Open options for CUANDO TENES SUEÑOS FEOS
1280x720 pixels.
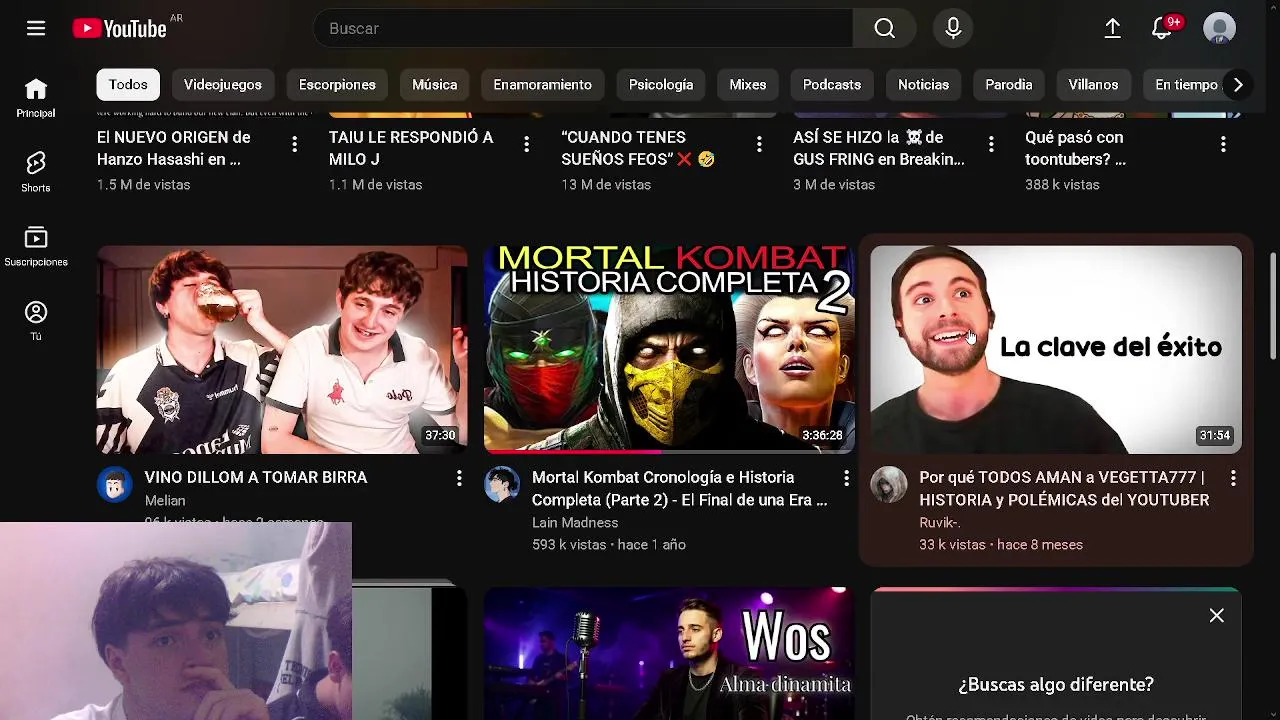coord(759,145)
